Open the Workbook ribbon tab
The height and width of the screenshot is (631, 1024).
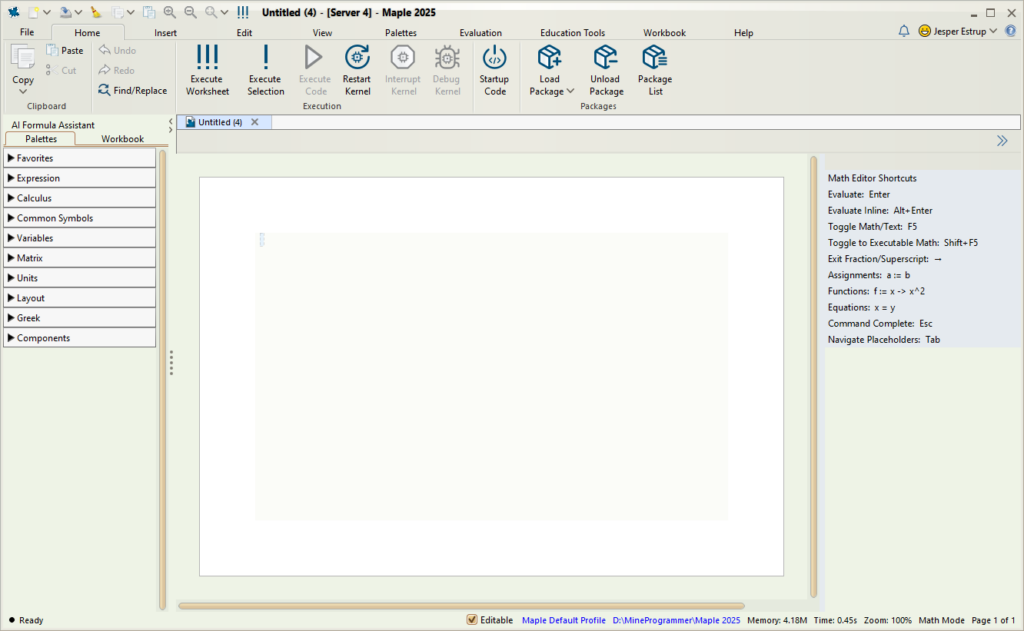tap(664, 33)
